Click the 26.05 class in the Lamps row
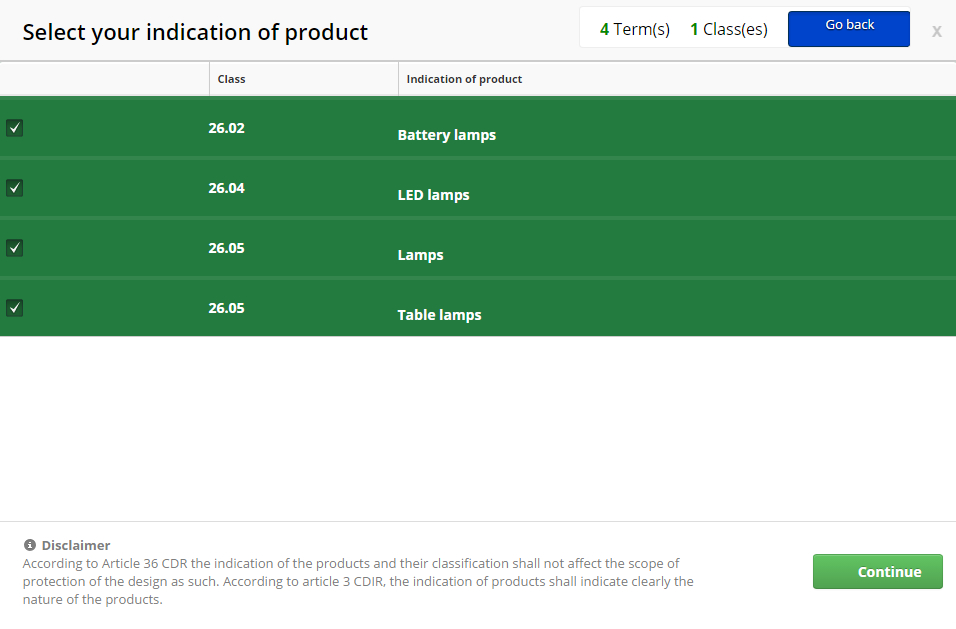The width and height of the screenshot is (956, 629). [226, 248]
